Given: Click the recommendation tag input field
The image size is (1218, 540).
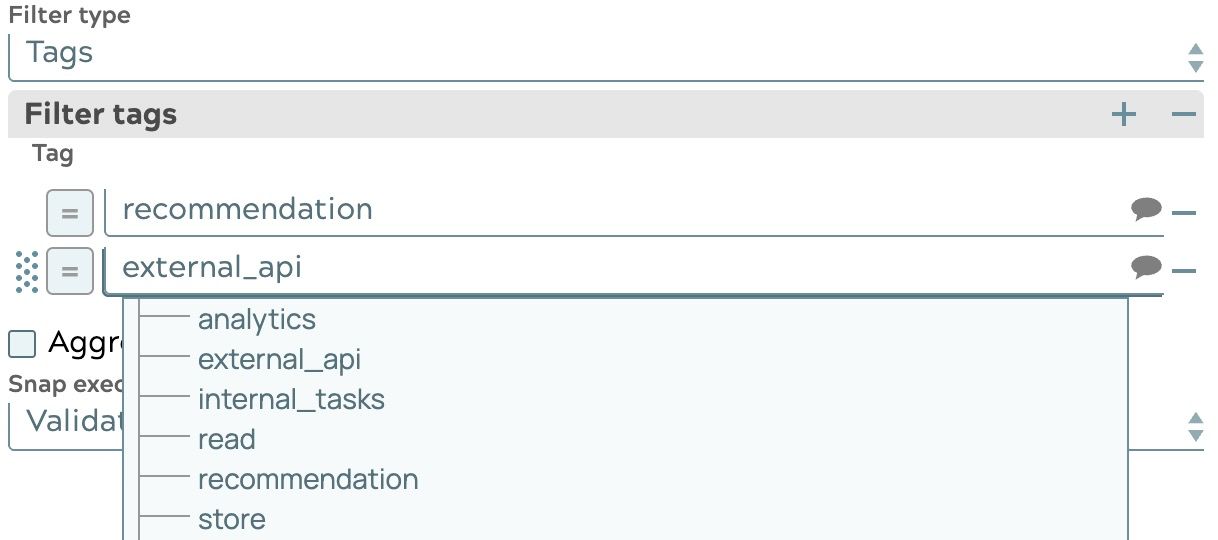Looking at the screenshot, I should click(620, 210).
